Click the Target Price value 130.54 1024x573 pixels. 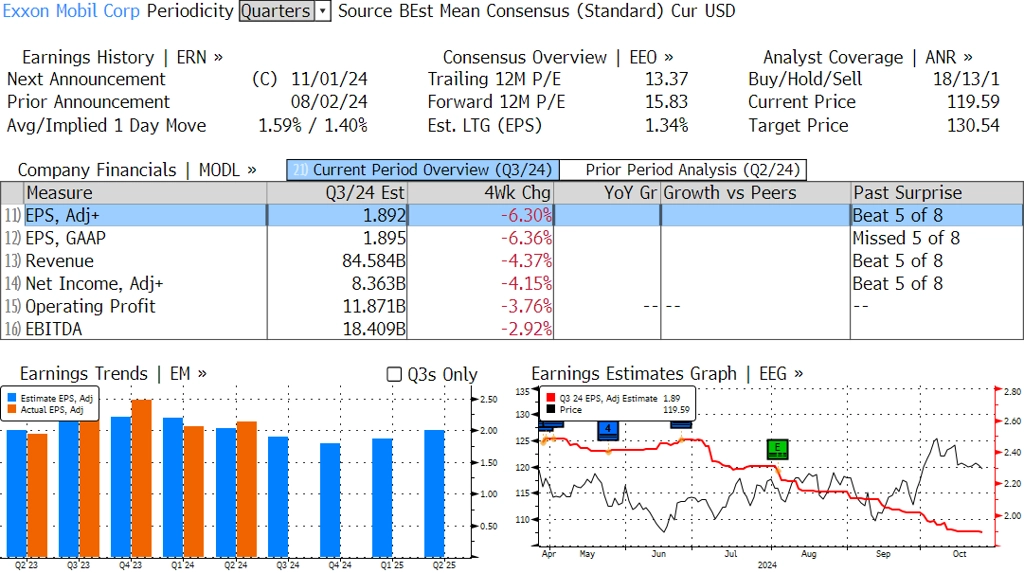coord(973,125)
